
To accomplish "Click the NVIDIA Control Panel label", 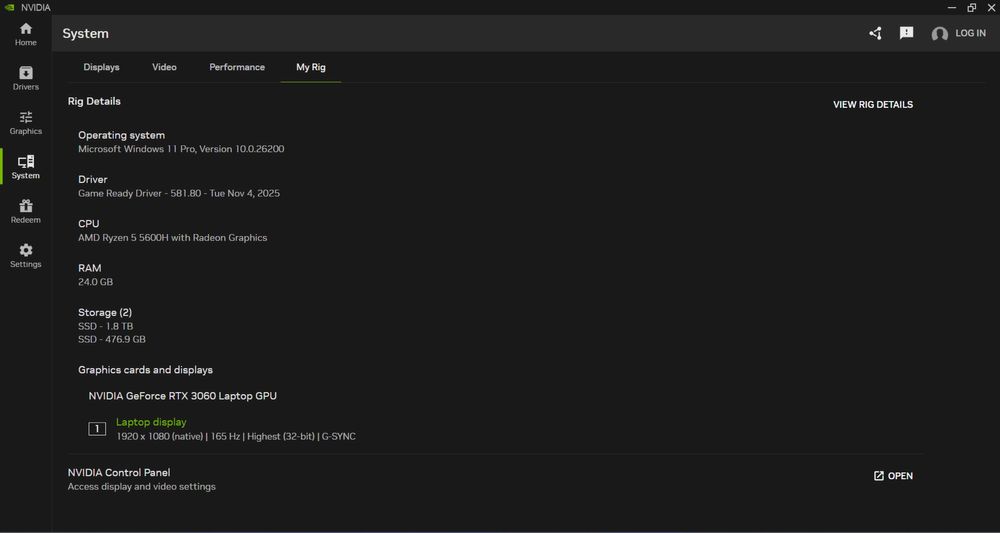I will point(119,472).
